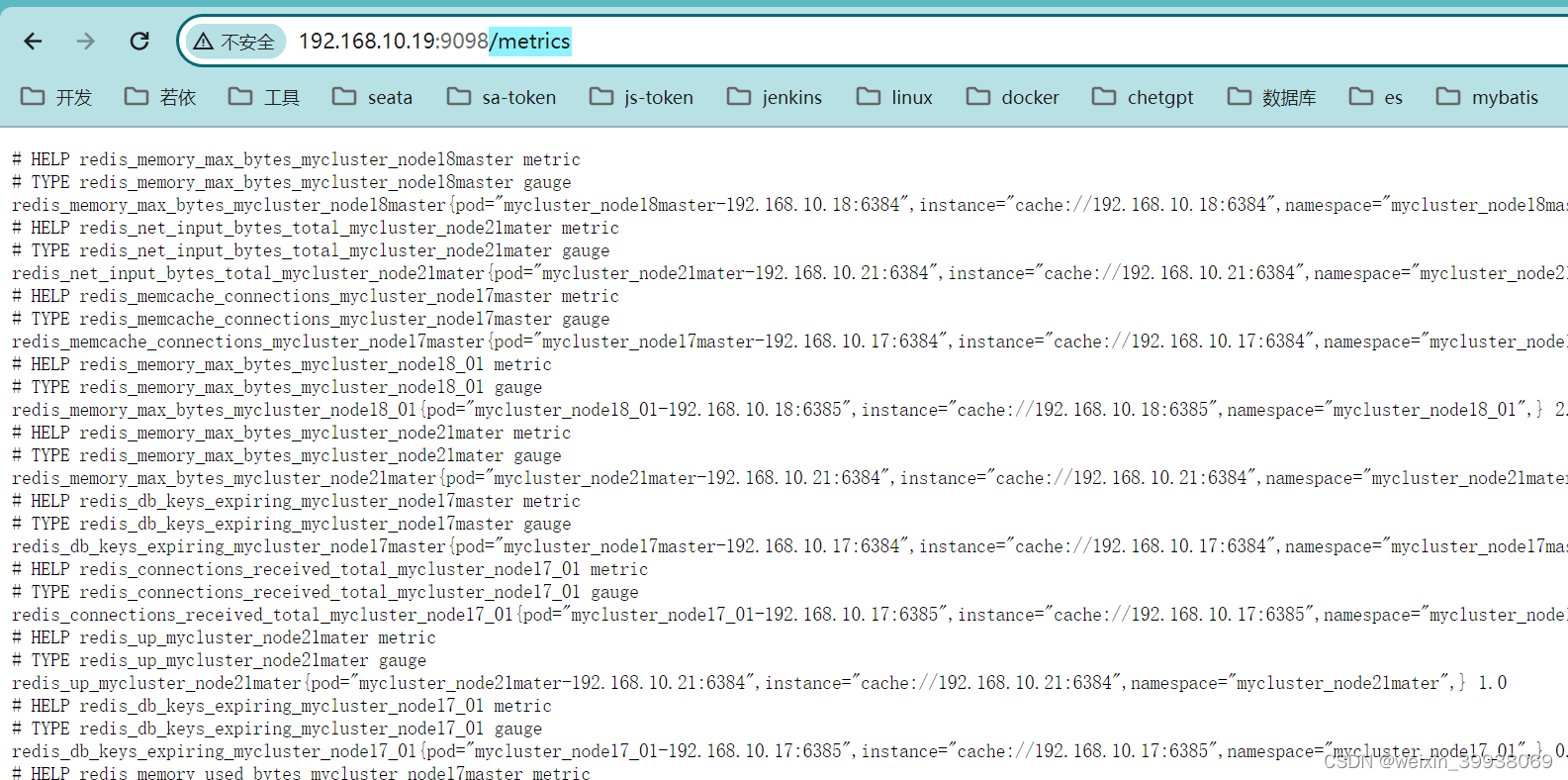Click the redis_memcache_connections_mycluster_node17master{pod=...} sample line
This screenshot has height=780, width=1568.
789,341
